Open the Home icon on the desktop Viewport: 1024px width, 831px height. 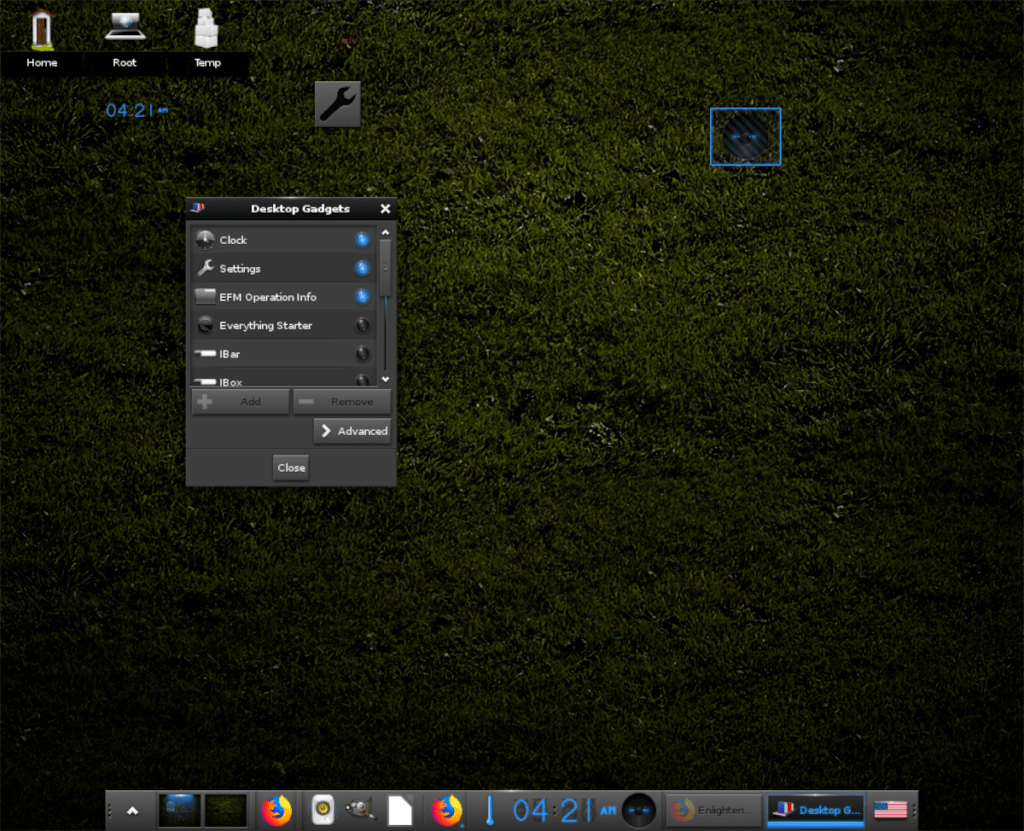coord(41,30)
